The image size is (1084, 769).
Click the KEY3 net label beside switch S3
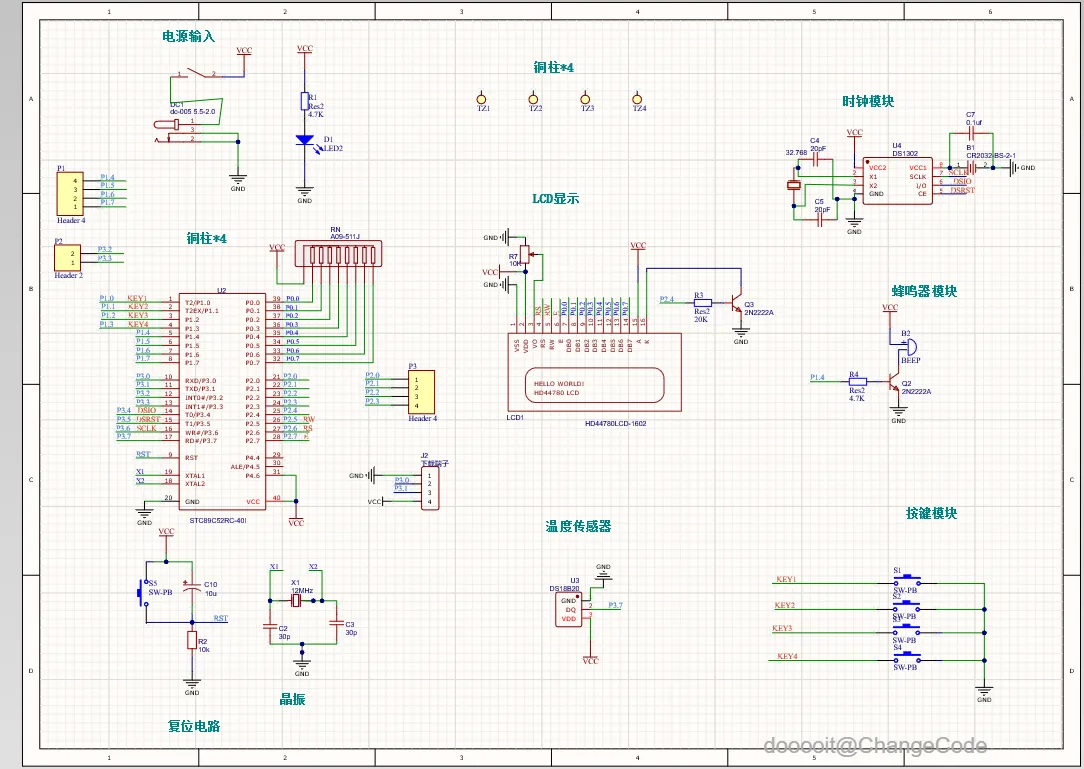[782, 629]
